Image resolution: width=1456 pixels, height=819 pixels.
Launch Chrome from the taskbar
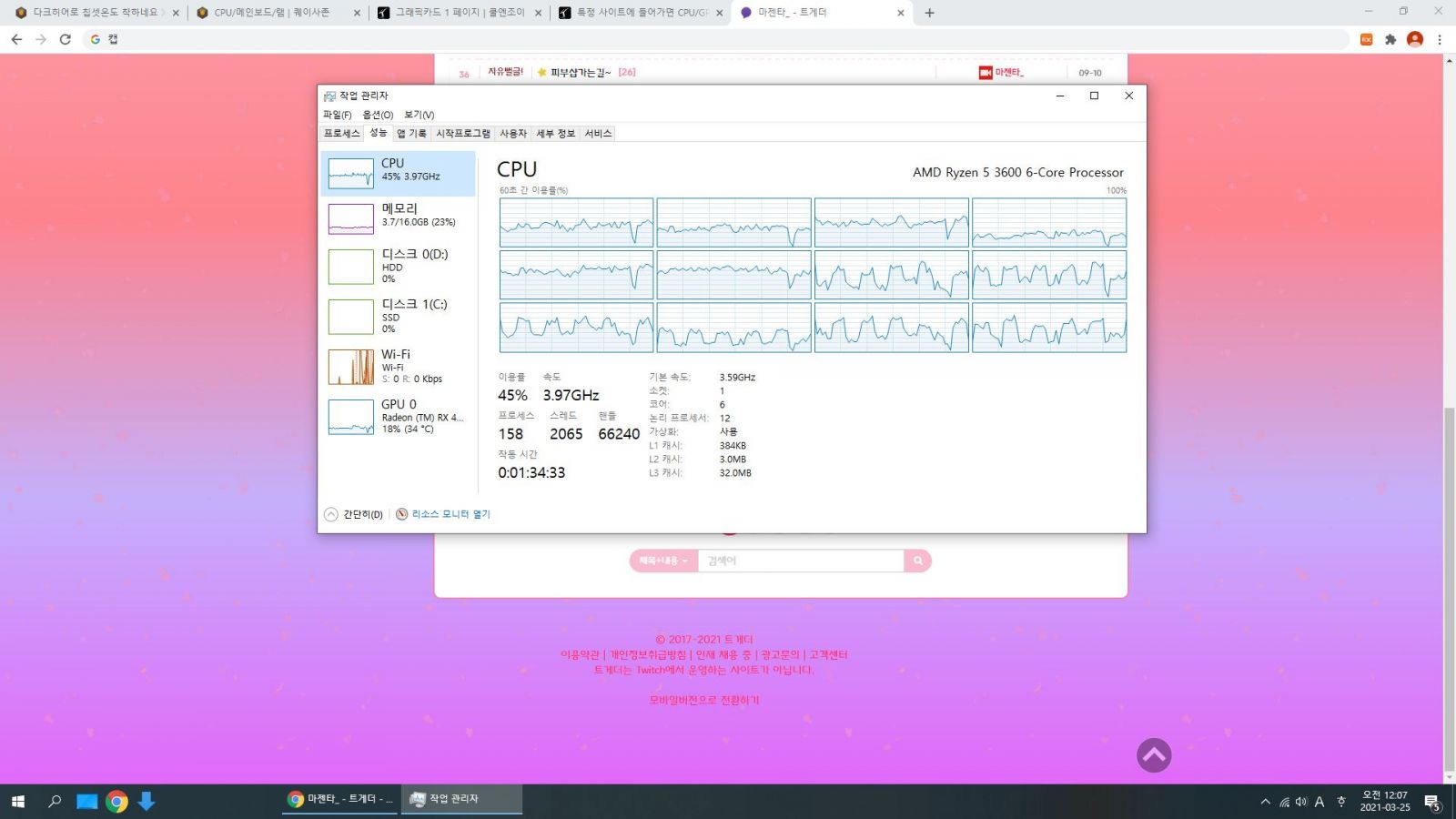click(x=117, y=801)
